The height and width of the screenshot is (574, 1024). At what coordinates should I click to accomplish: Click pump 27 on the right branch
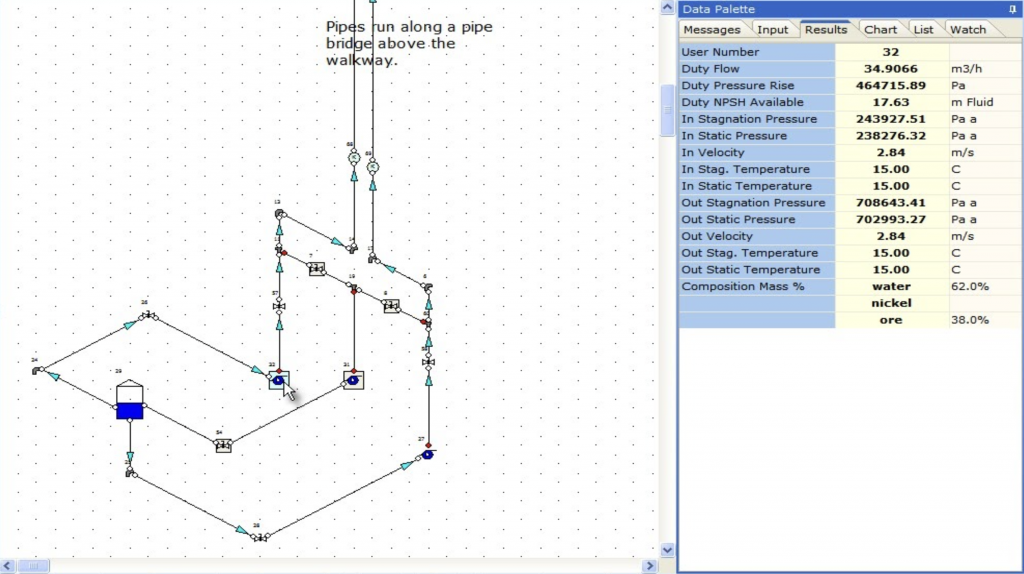(x=427, y=454)
